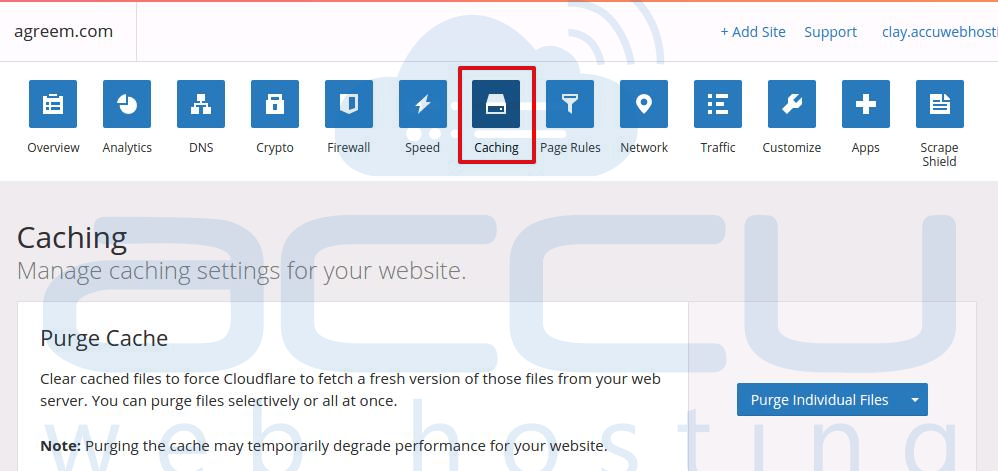The image size is (998, 471).
Task: Open the Support link
Action: click(831, 32)
